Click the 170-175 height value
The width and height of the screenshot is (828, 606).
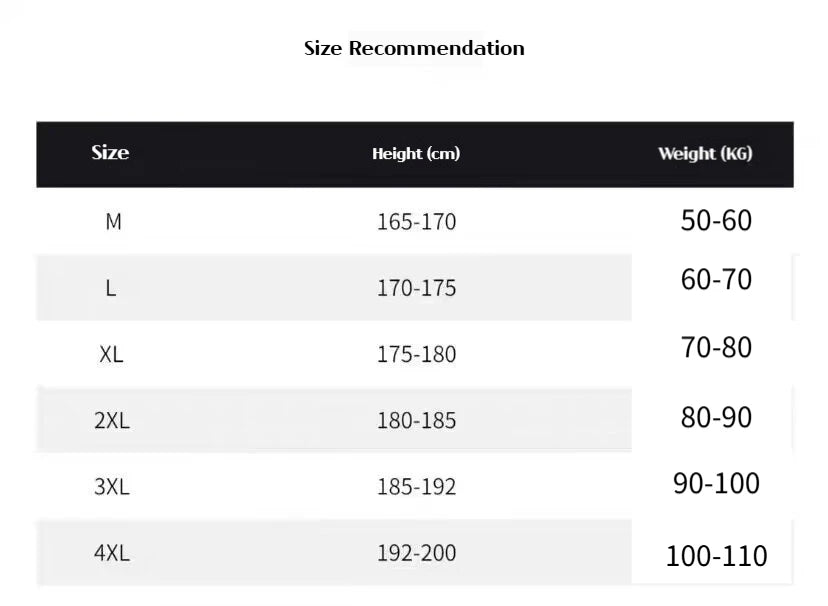(x=416, y=288)
